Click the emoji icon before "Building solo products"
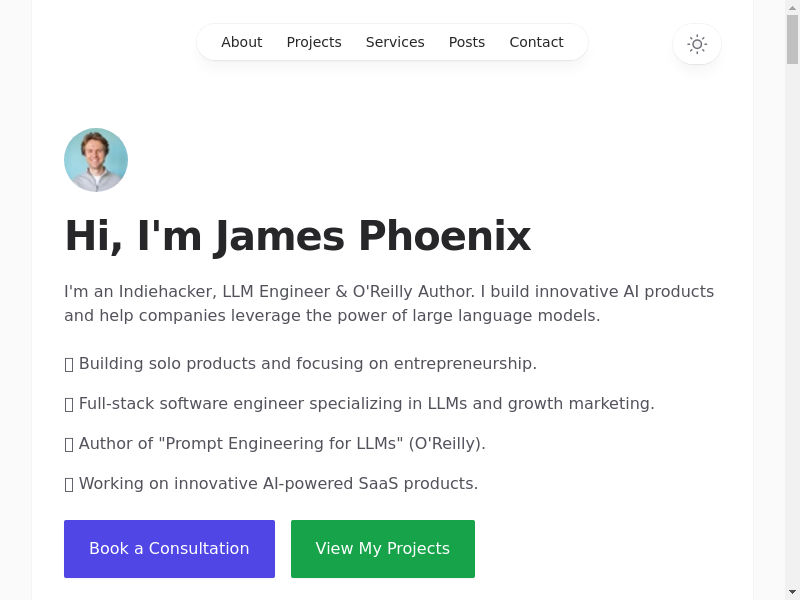 pyautogui.click(x=69, y=364)
